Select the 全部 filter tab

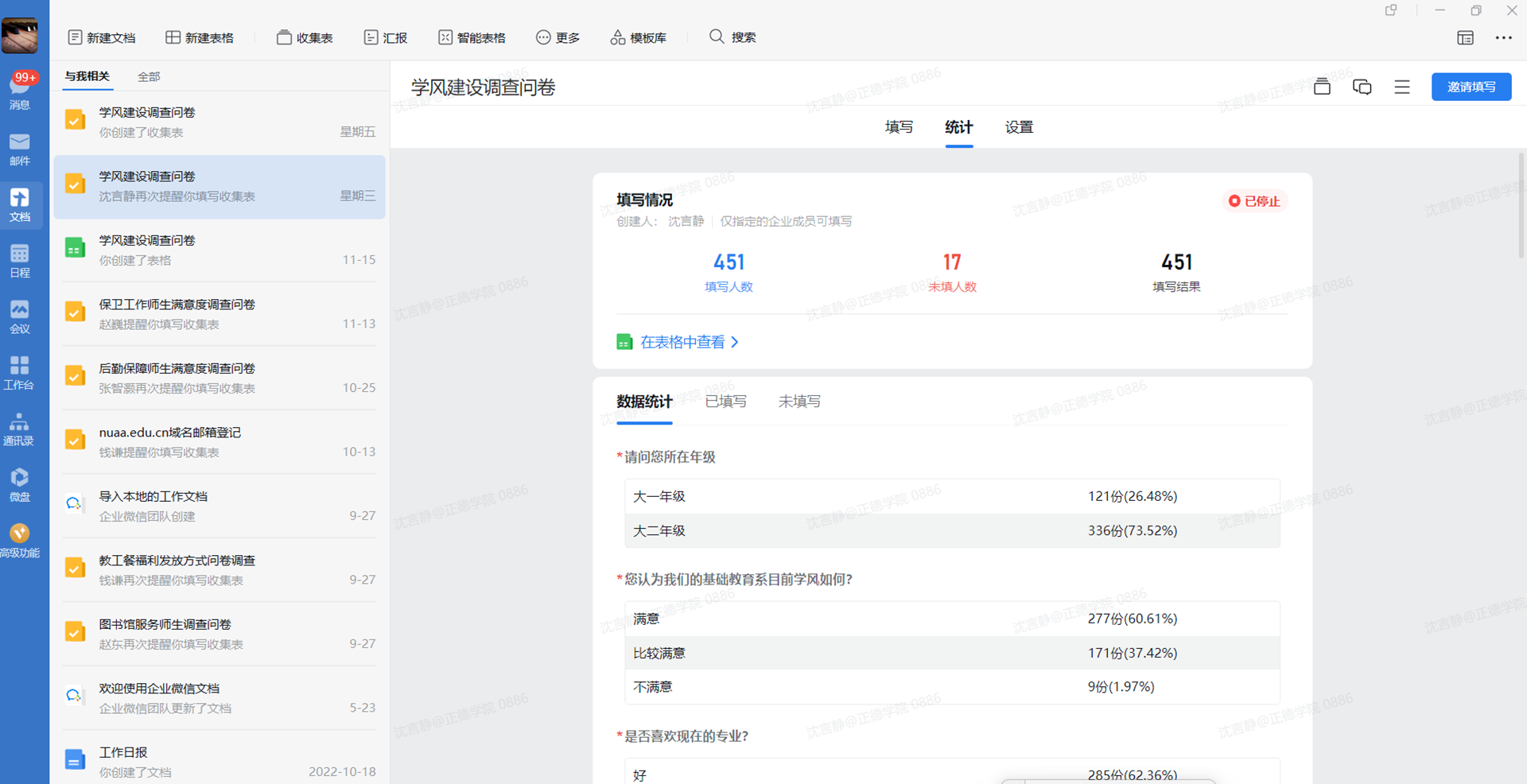click(x=149, y=76)
